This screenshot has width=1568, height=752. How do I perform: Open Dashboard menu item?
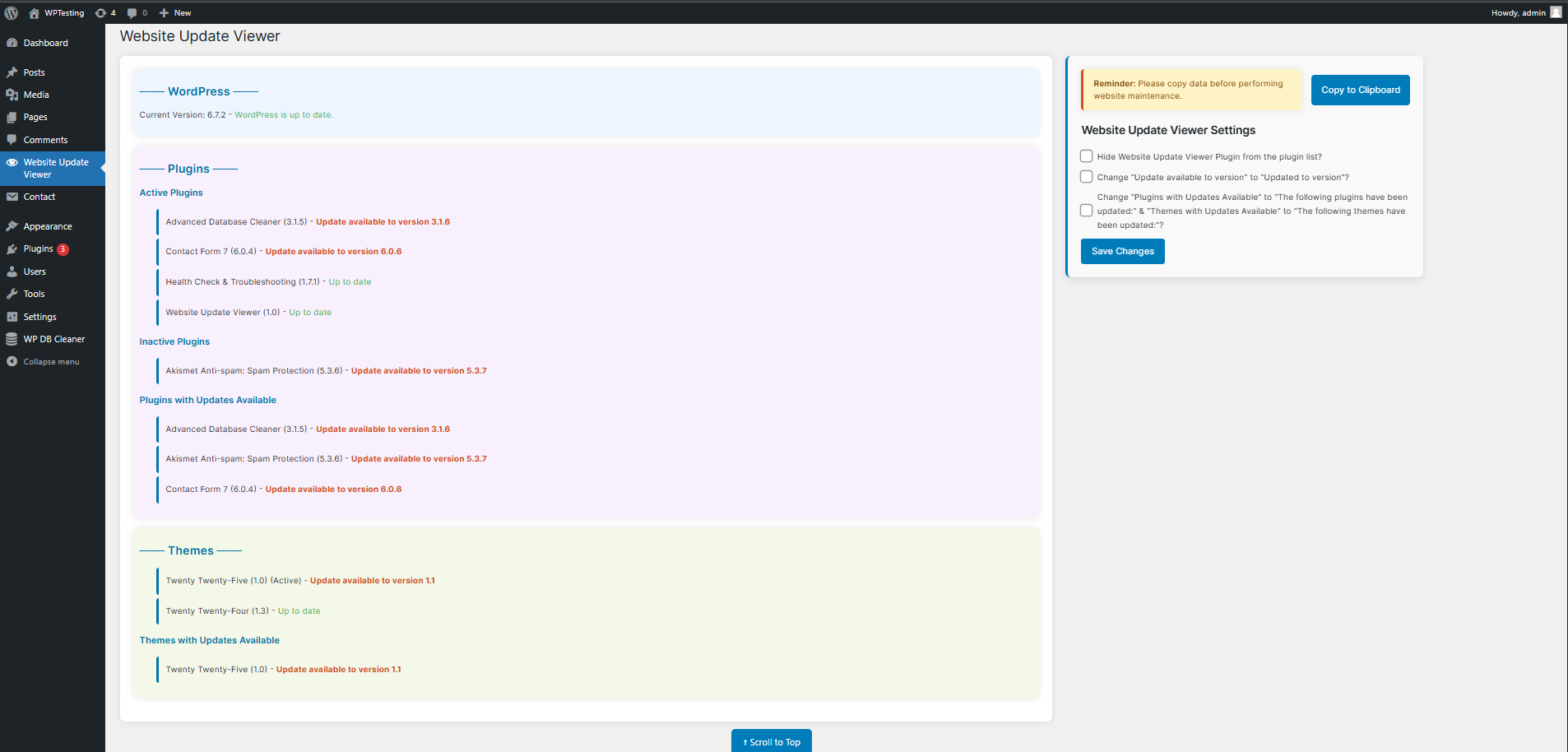tap(53, 43)
